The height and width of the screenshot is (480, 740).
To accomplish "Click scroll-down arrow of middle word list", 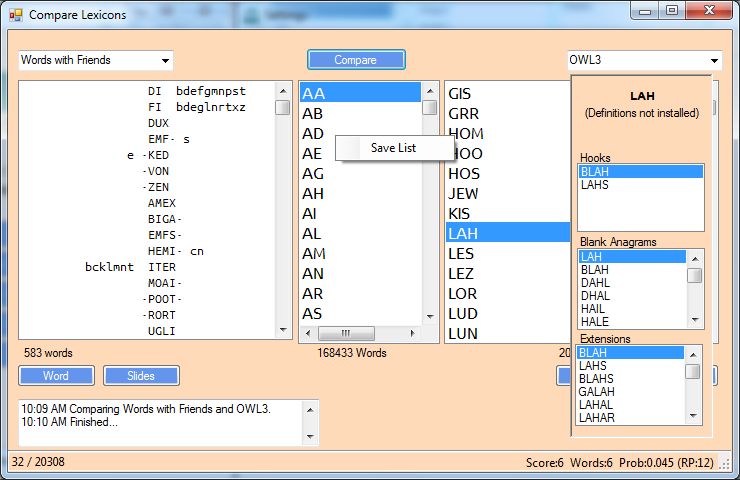I will pyautogui.click(x=429, y=316).
